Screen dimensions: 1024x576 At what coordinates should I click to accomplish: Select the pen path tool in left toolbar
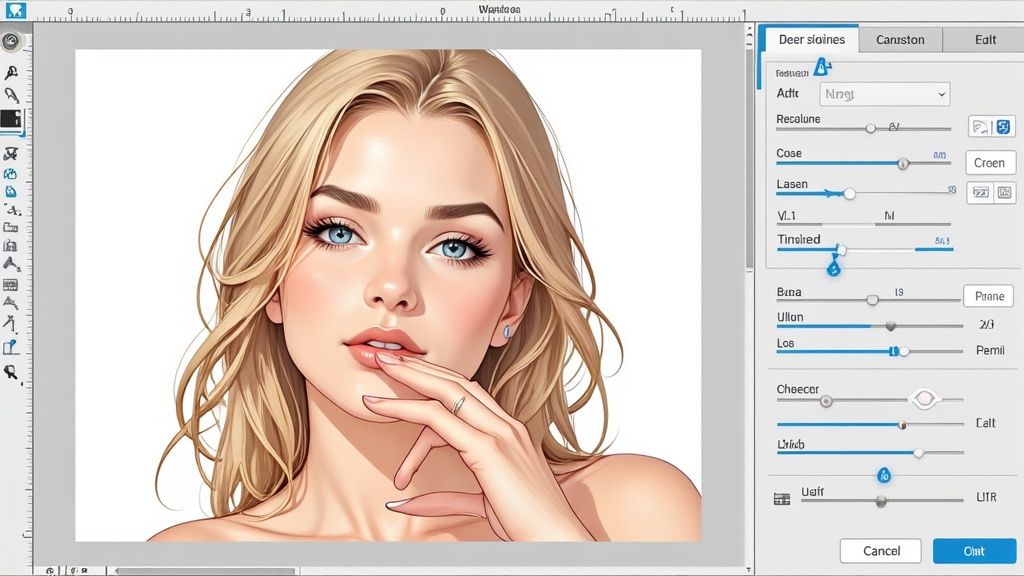point(10,323)
